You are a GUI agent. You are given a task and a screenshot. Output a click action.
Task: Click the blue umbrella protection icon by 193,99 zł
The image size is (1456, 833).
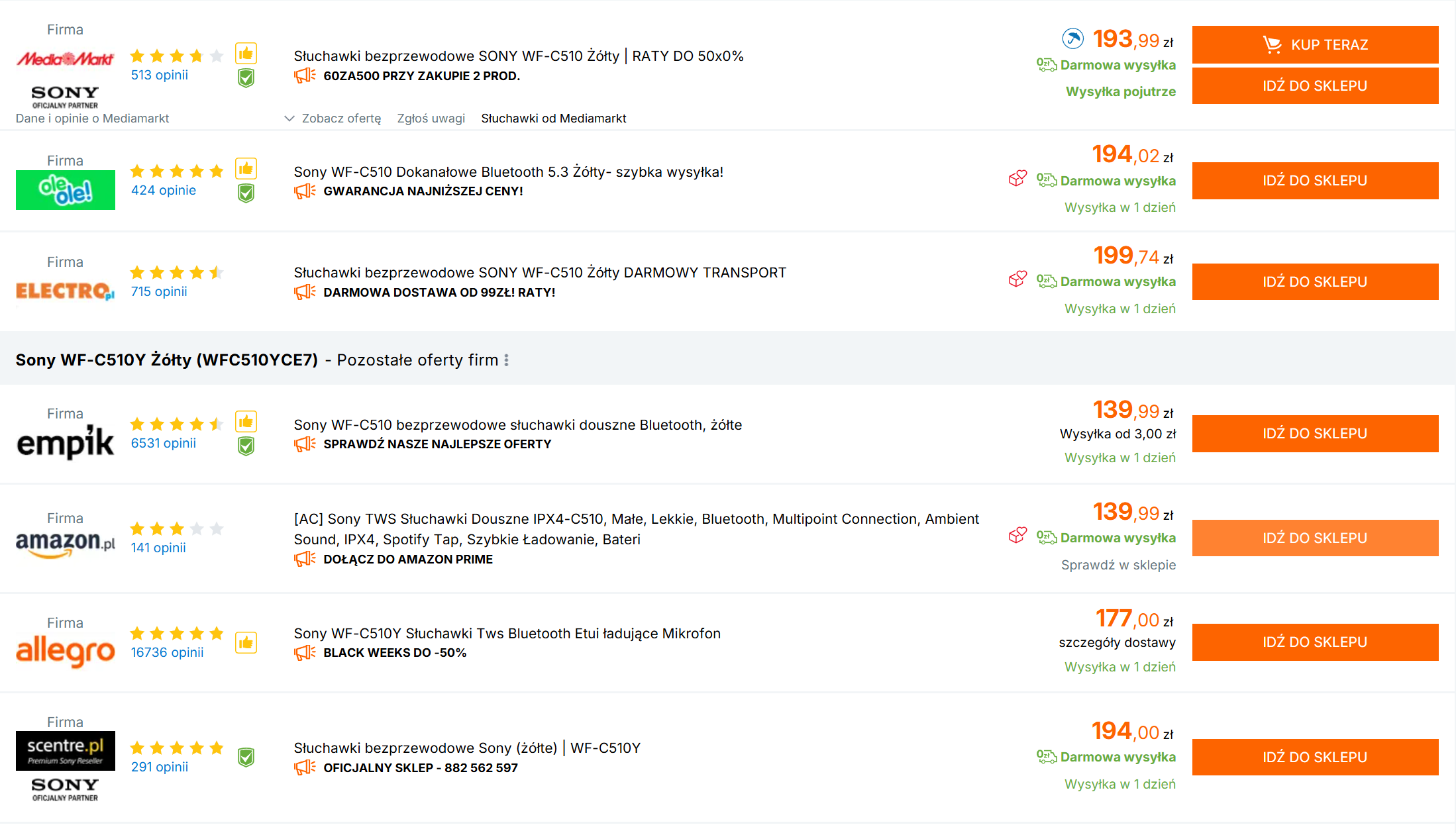pyautogui.click(x=1072, y=39)
